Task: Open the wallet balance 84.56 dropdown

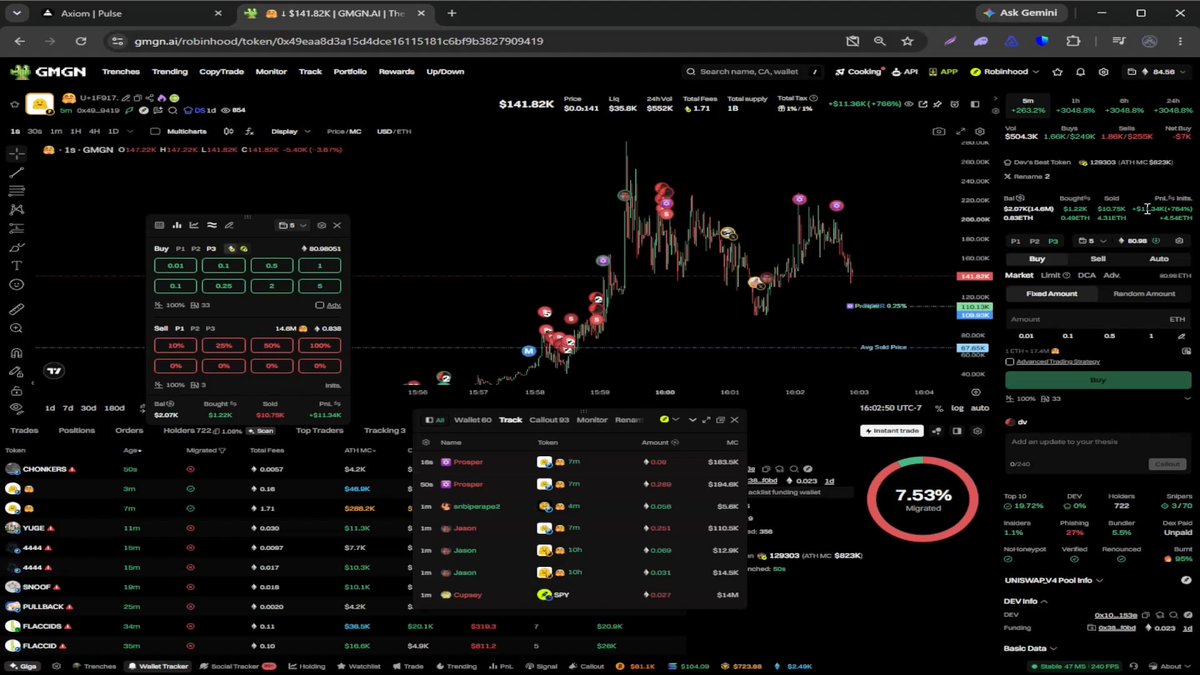Action: pyautogui.click(x=1156, y=72)
